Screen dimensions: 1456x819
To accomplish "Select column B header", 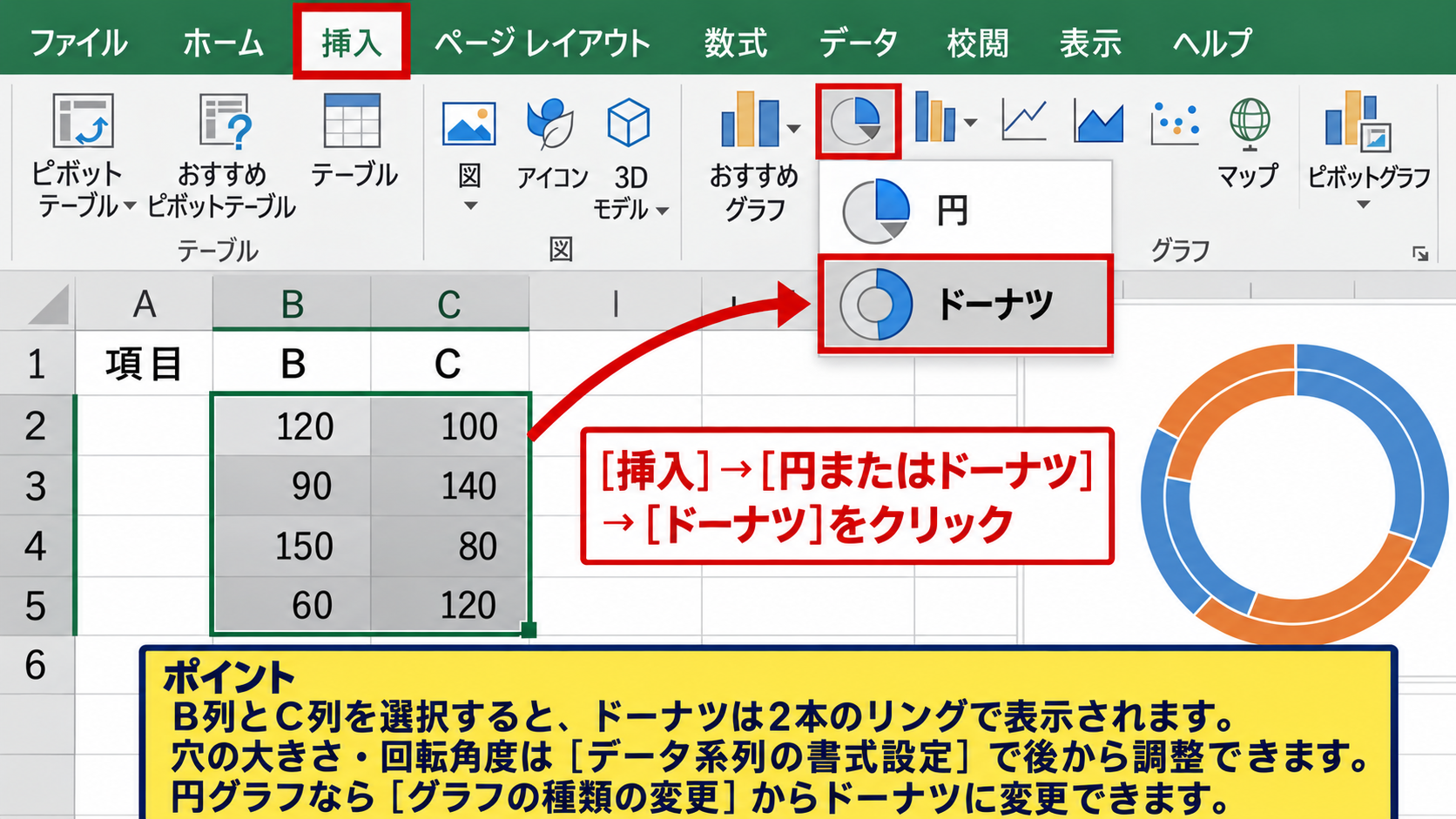I will coord(292,304).
